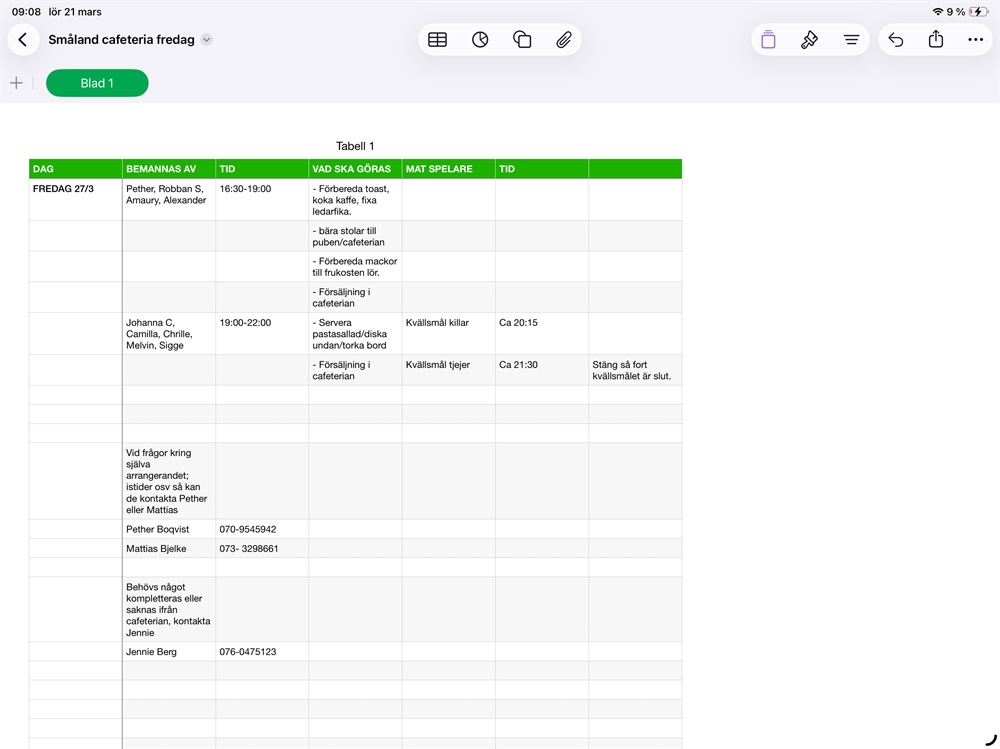Open the organize sort and filter menu
The height and width of the screenshot is (749, 1000).
[851, 40]
